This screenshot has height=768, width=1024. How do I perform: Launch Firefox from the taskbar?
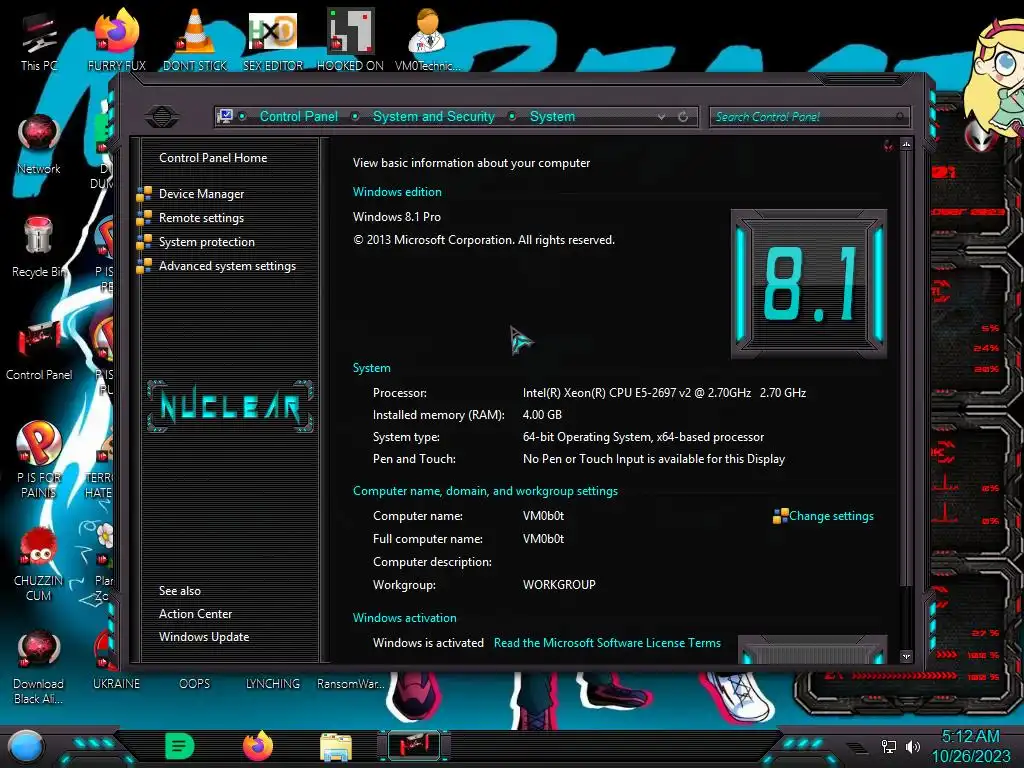coord(258,746)
